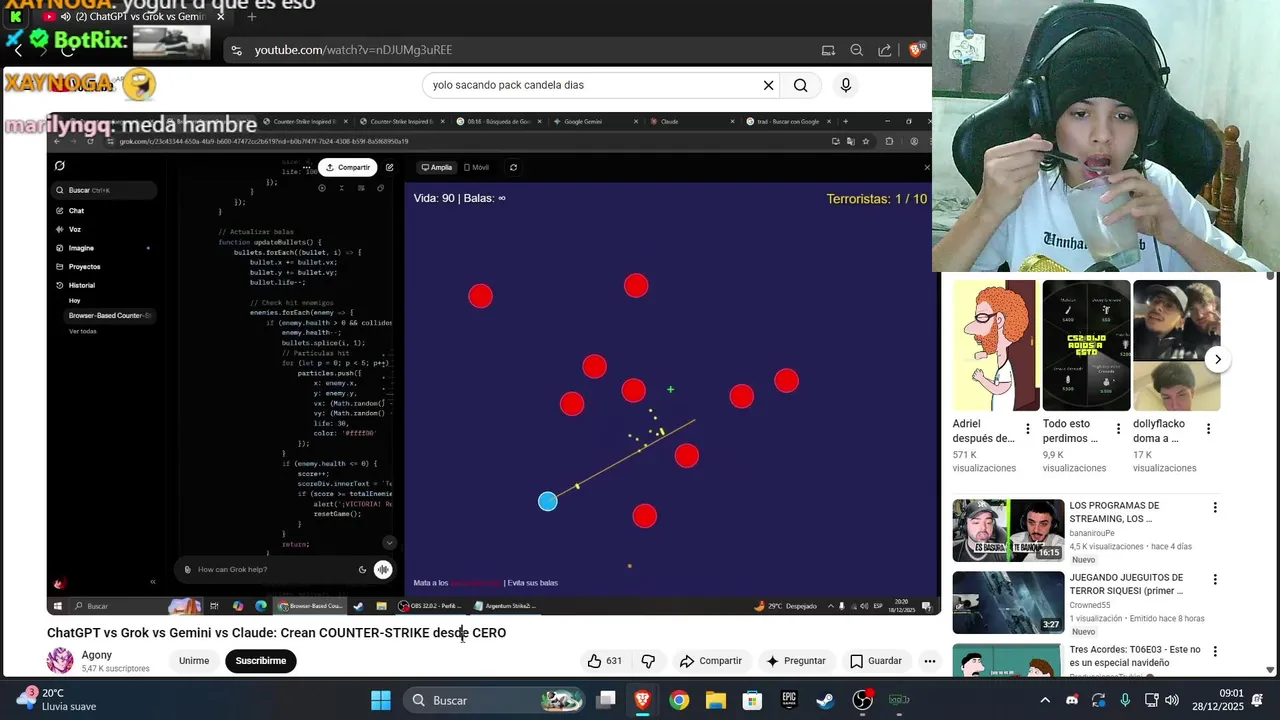The image size is (1280, 720).
Task: Close the ChatGPT vs Grok browser tab
Action: point(221,16)
